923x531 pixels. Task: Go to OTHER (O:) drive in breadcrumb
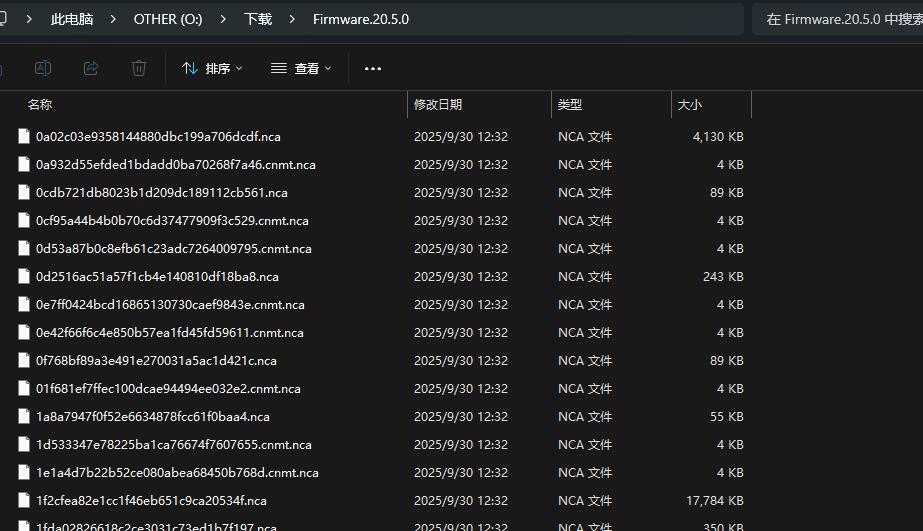tap(168, 19)
